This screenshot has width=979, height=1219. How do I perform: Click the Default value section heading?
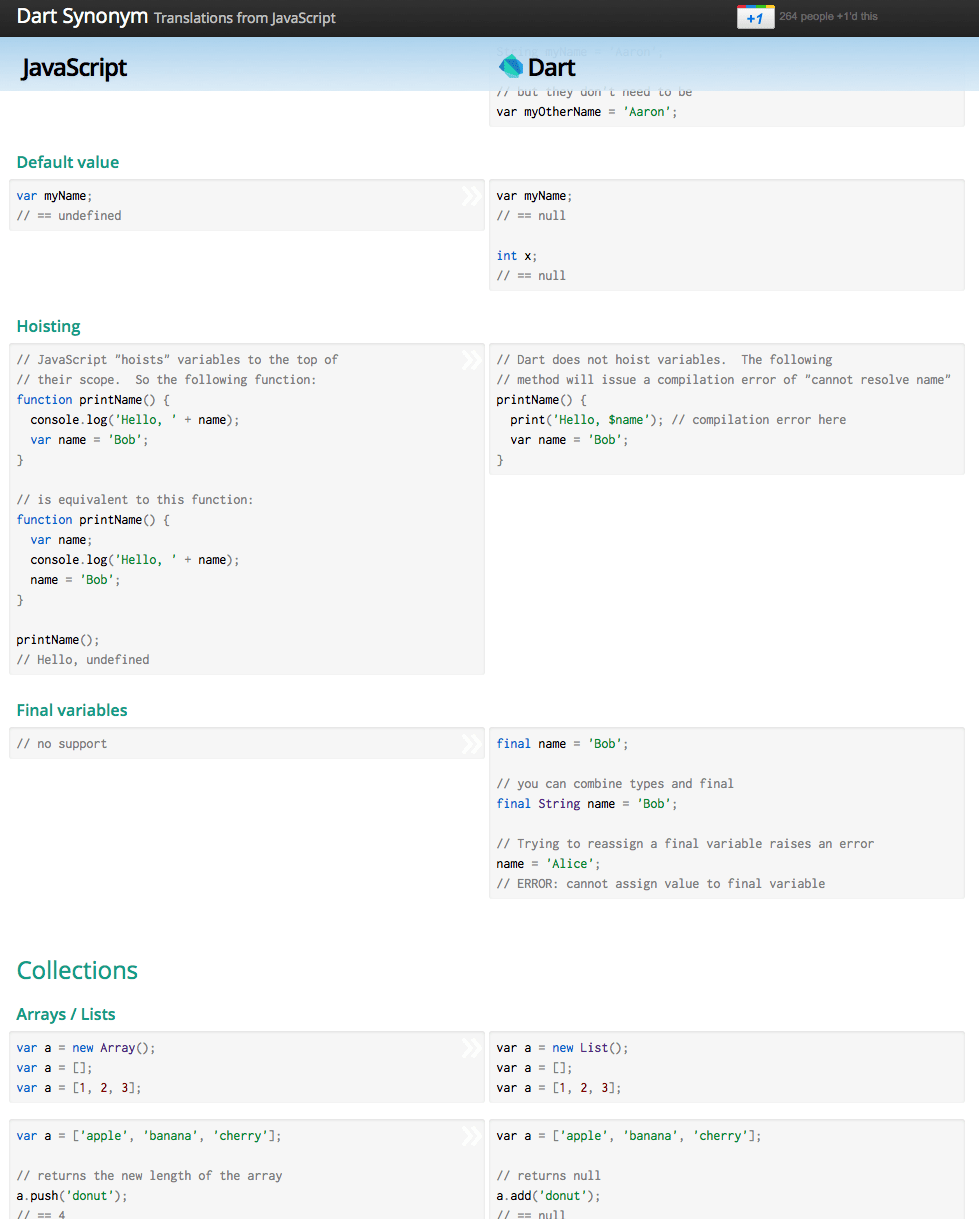(68, 162)
